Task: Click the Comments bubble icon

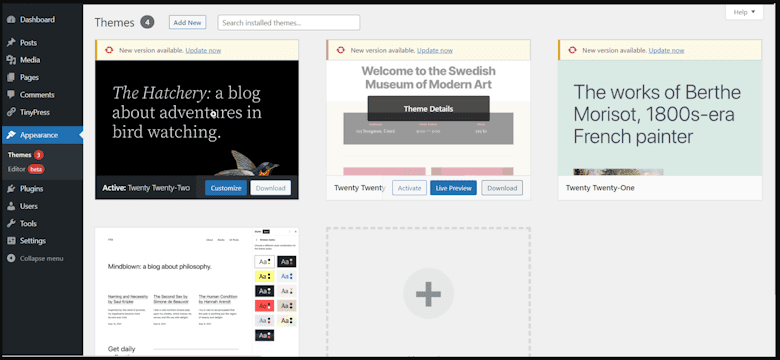Action: click(x=11, y=95)
